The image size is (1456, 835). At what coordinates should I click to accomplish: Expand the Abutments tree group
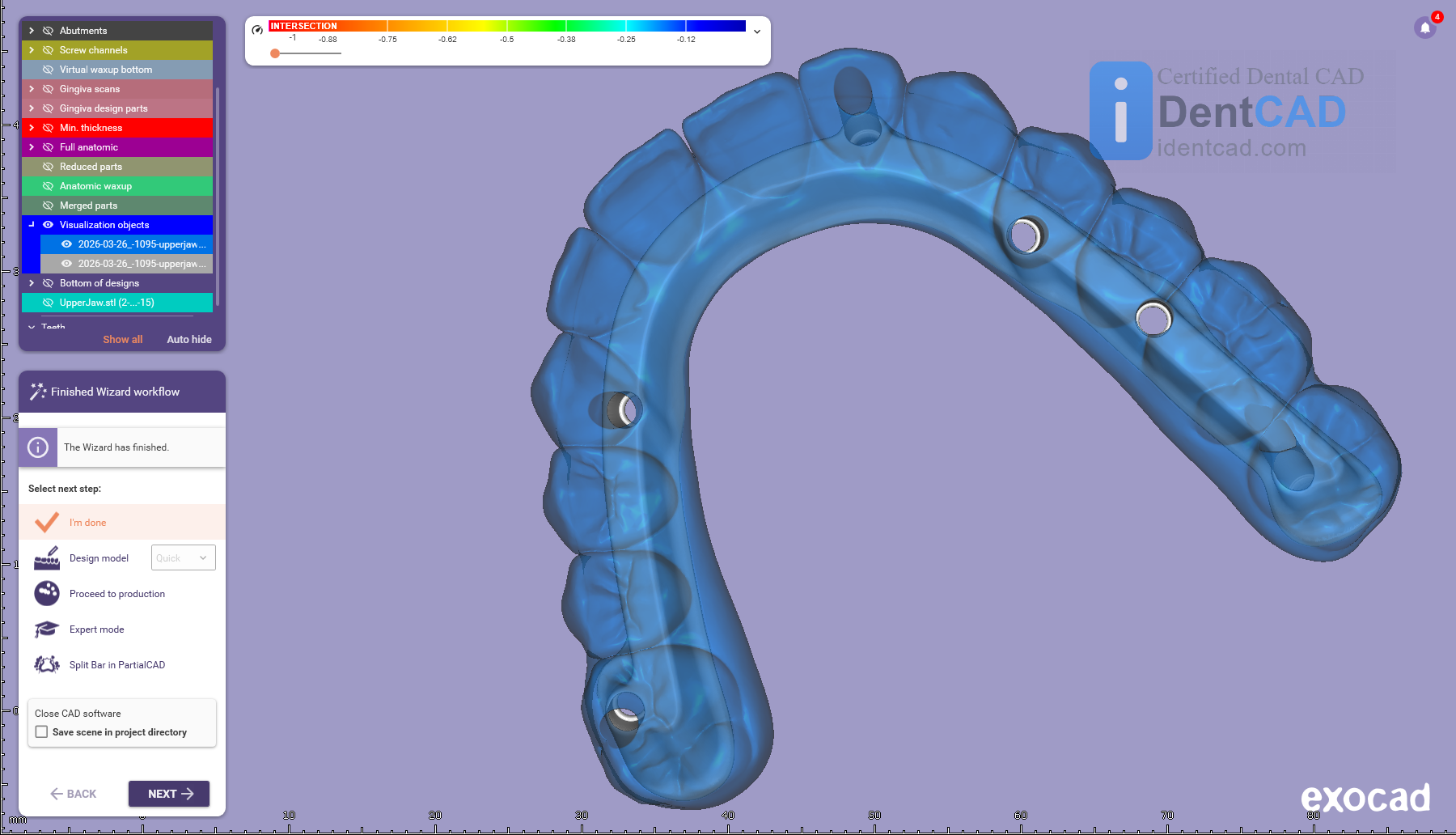click(x=32, y=31)
